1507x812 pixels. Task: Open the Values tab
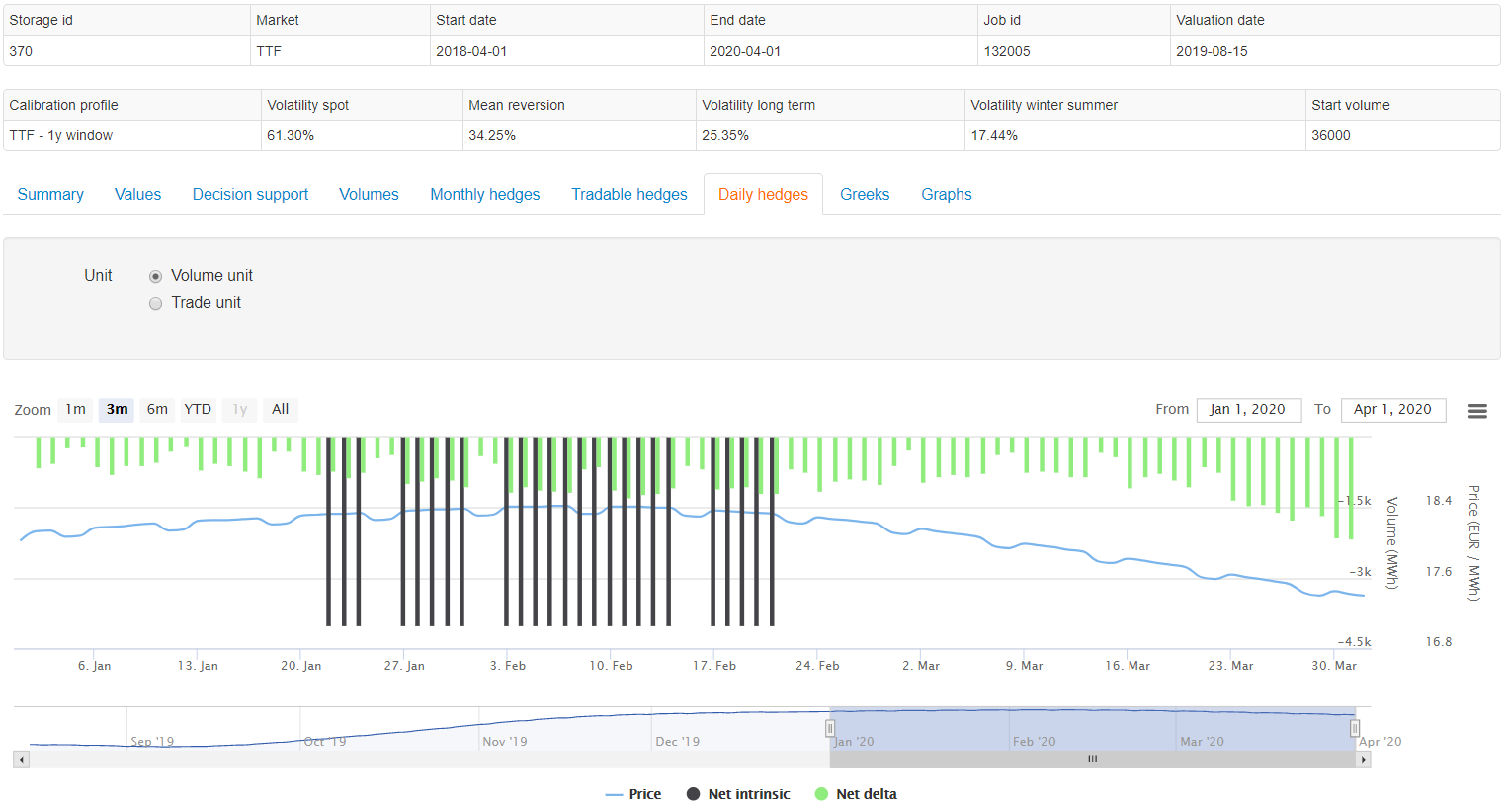click(x=137, y=195)
